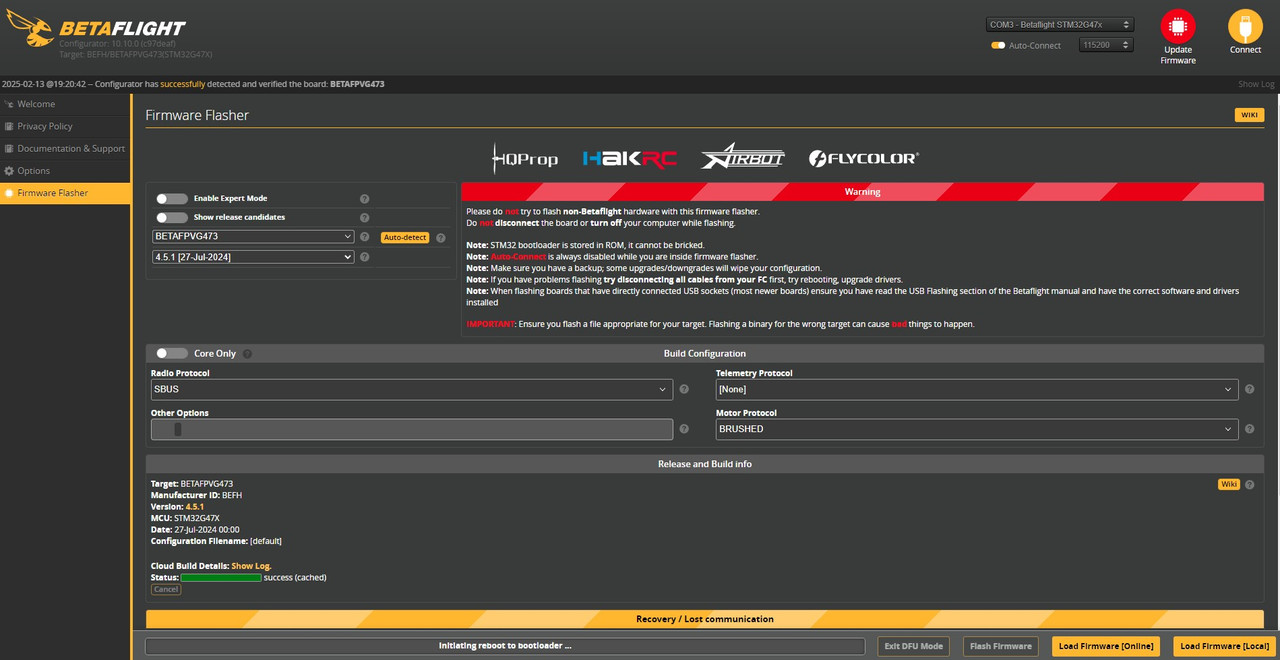This screenshot has height=660, width=1280.
Task: Click help icon beside Telemetry Protocol dropdown
Action: (1249, 389)
